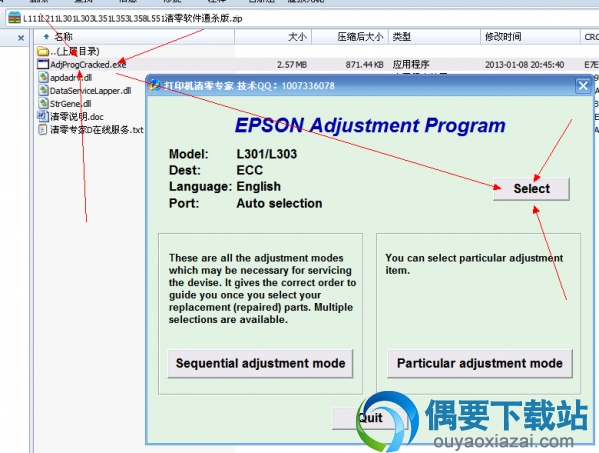Screen dimensions: 599x453
Task: Click the Quit button
Action: pyautogui.click(x=370, y=418)
